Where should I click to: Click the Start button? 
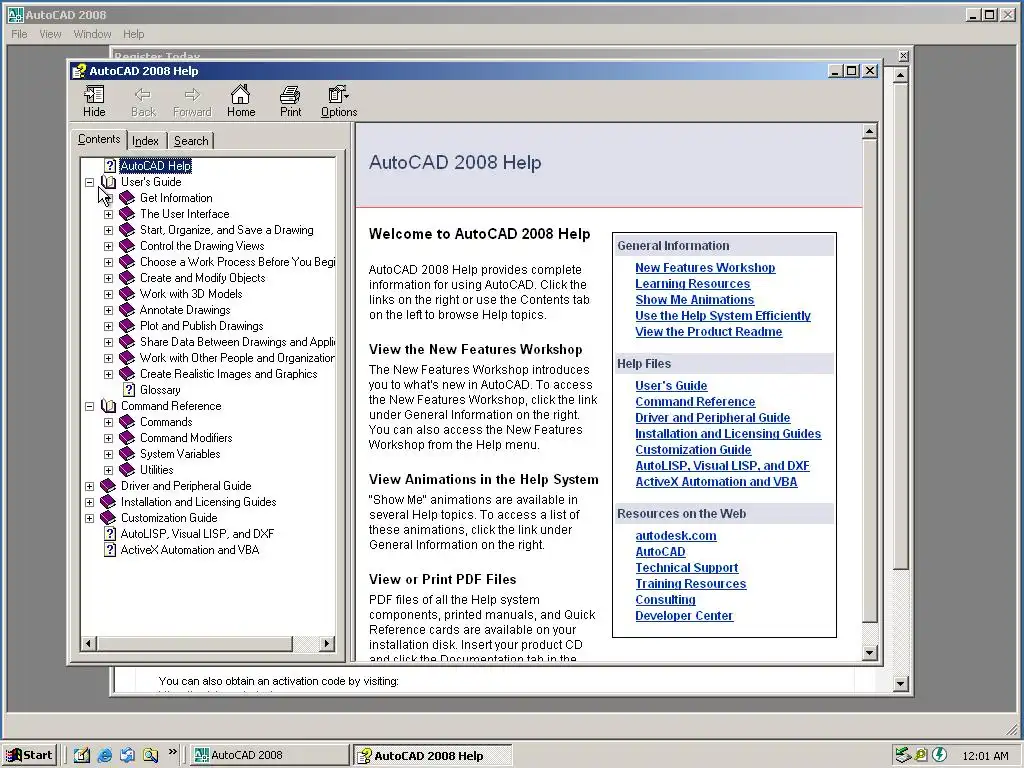[x=29, y=755]
